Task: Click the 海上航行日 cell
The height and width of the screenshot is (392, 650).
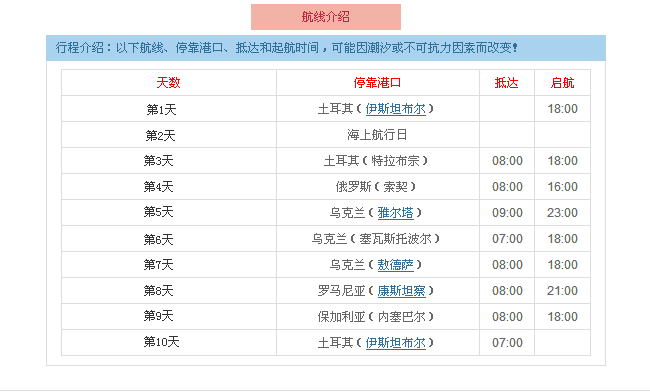Action: point(378,135)
